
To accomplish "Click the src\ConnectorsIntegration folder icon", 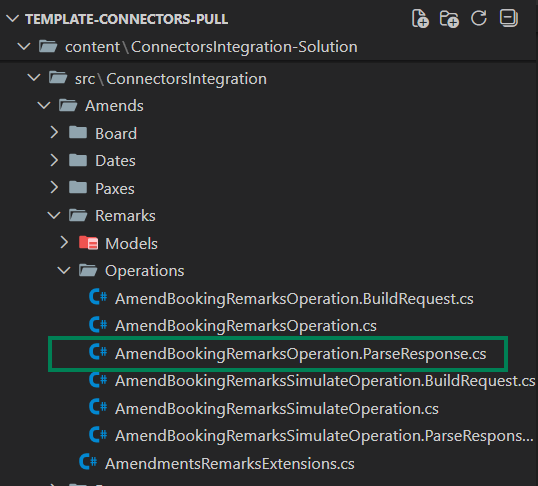I will tap(58, 78).
